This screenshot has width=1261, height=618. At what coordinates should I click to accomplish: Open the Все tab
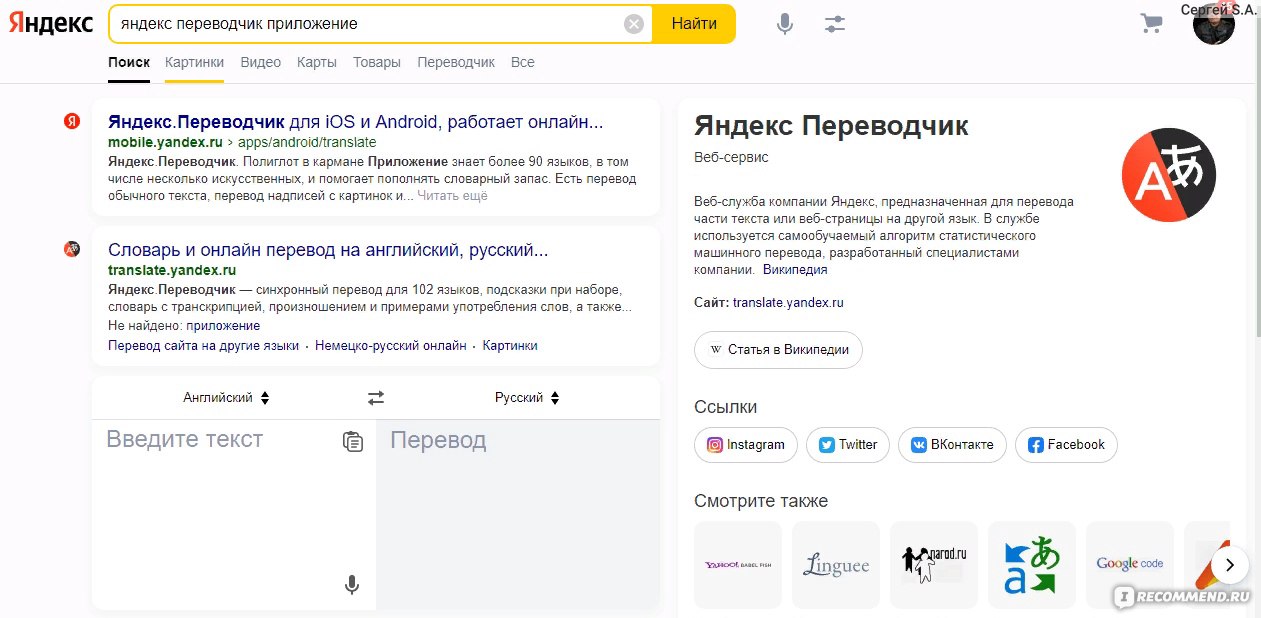523,62
